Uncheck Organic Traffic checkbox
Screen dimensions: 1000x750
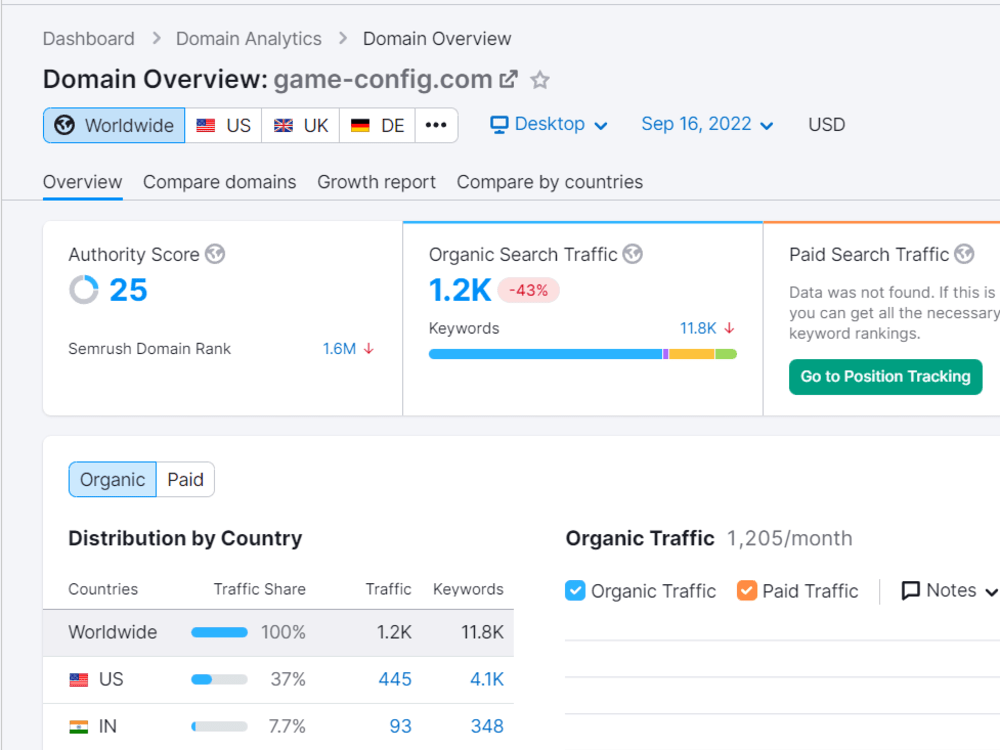click(x=575, y=591)
